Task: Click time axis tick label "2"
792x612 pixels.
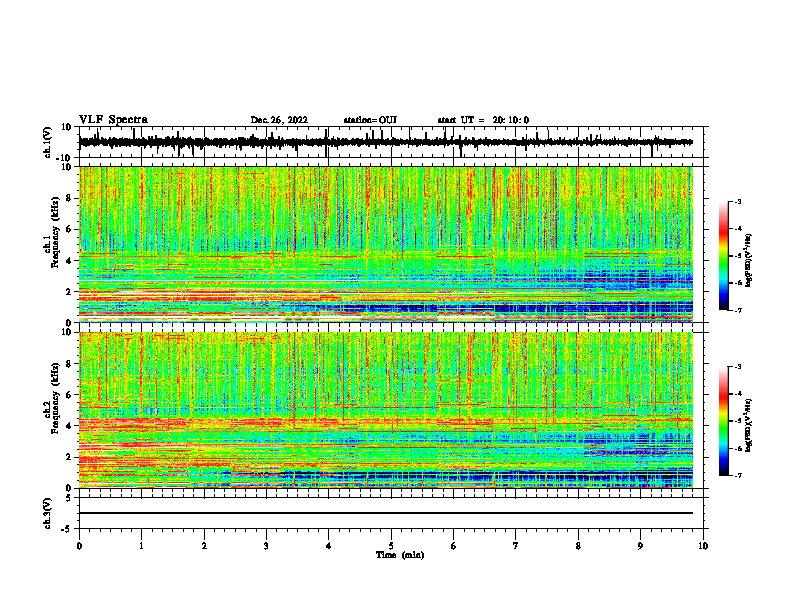Action: (204, 546)
